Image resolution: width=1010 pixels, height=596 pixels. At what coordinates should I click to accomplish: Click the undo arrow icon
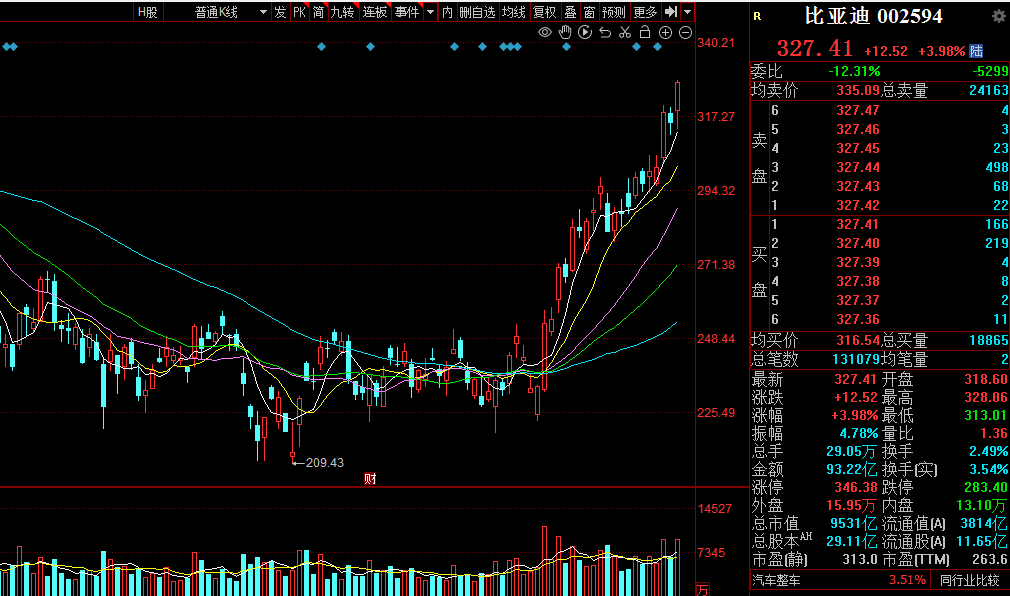pyautogui.click(x=605, y=33)
